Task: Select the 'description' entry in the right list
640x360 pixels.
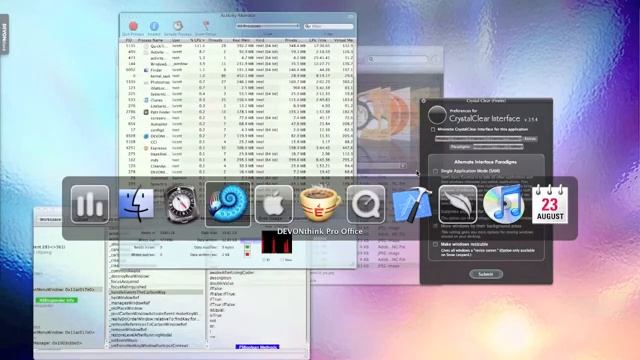Action: click(221, 278)
